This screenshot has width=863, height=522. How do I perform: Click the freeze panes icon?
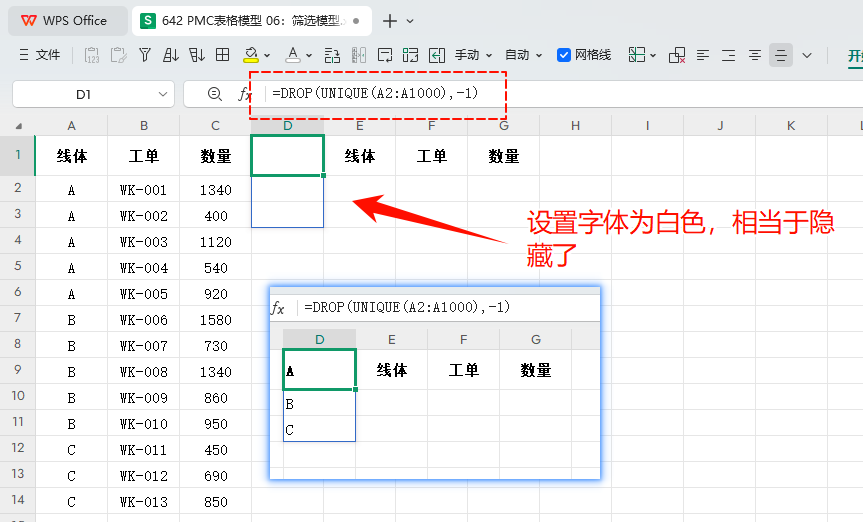pyautogui.click(x=637, y=55)
